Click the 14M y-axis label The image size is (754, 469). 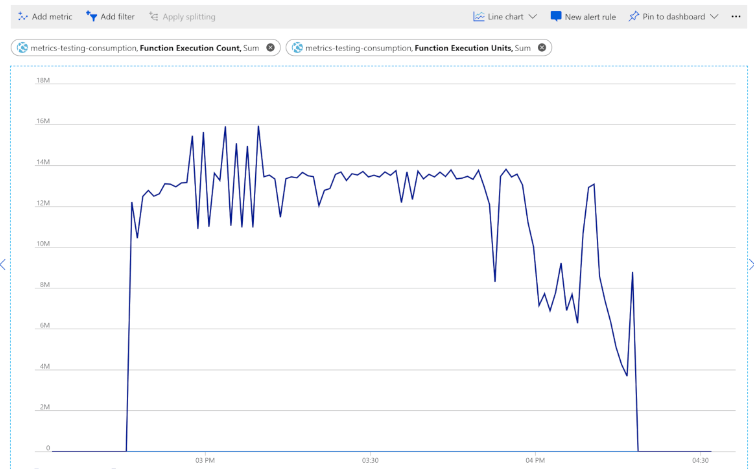coord(43,162)
